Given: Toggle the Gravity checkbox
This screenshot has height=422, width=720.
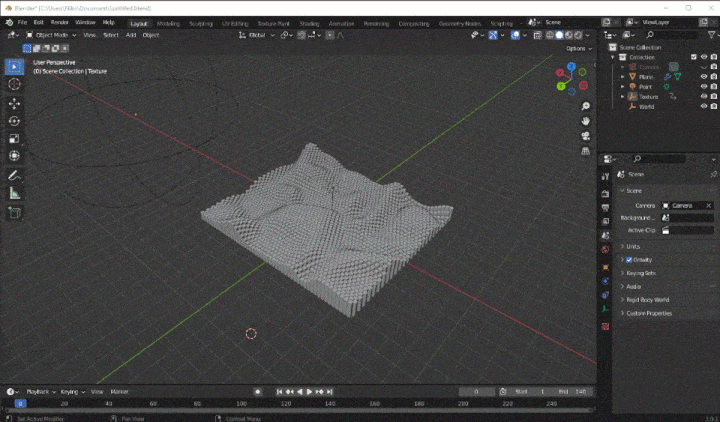Looking at the screenshot, I should [x=628, y=259].
